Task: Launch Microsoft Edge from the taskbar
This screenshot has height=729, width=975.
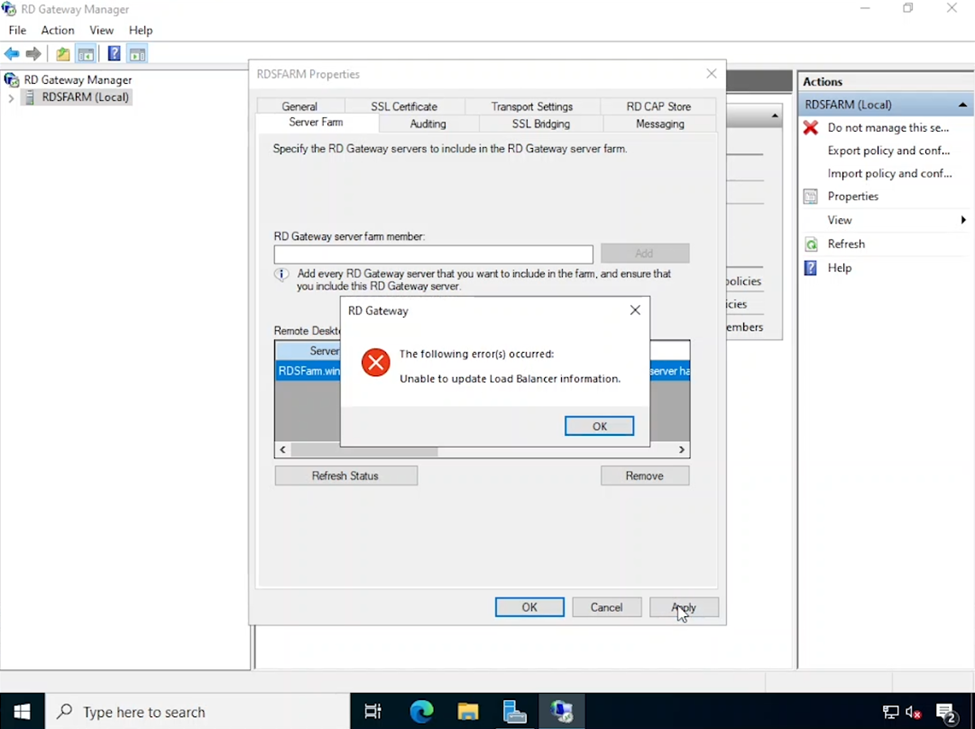Action: click(x=421, y=711)
